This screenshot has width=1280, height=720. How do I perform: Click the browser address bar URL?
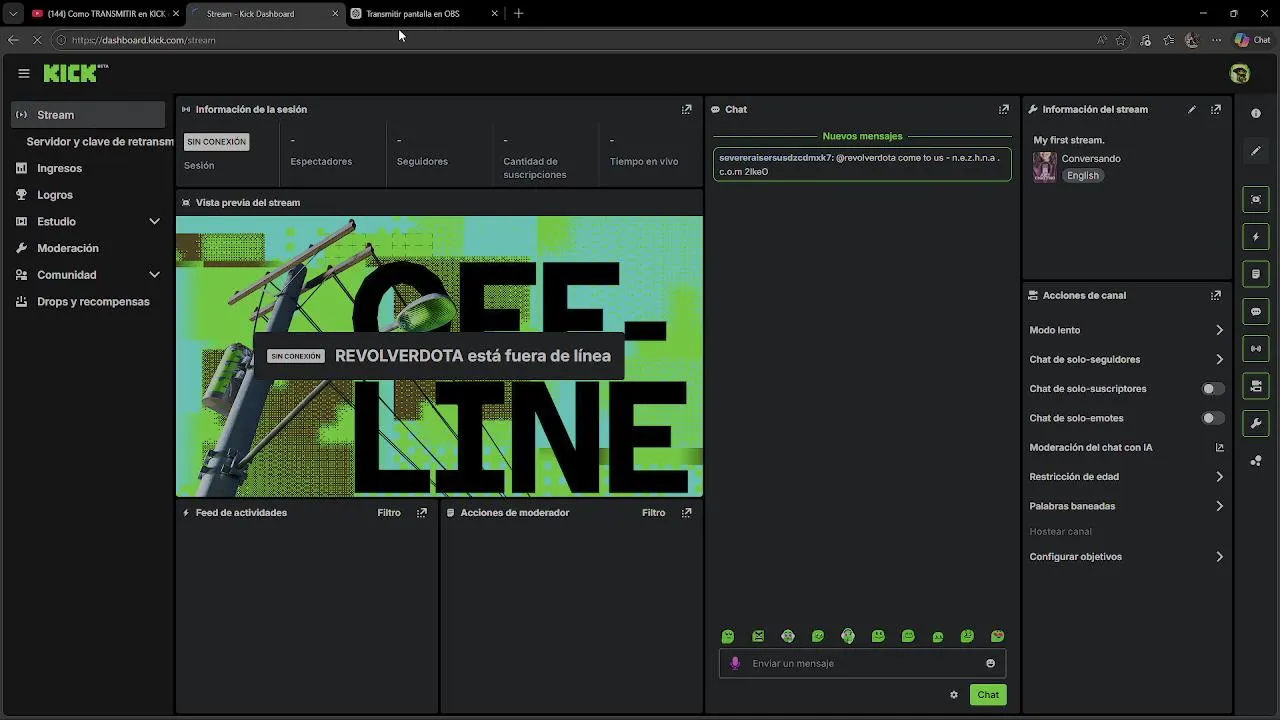(144, 40)
